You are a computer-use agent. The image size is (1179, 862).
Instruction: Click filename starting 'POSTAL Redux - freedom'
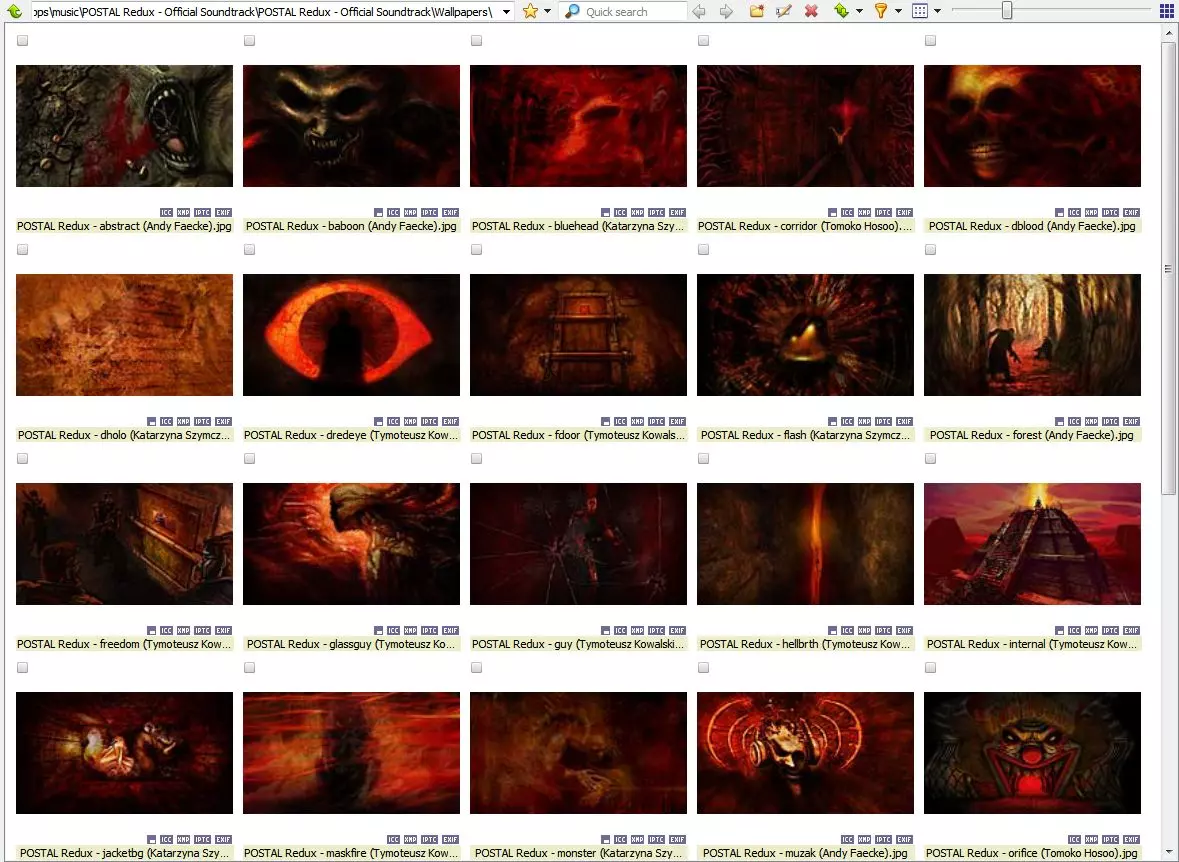click(124, 644)
